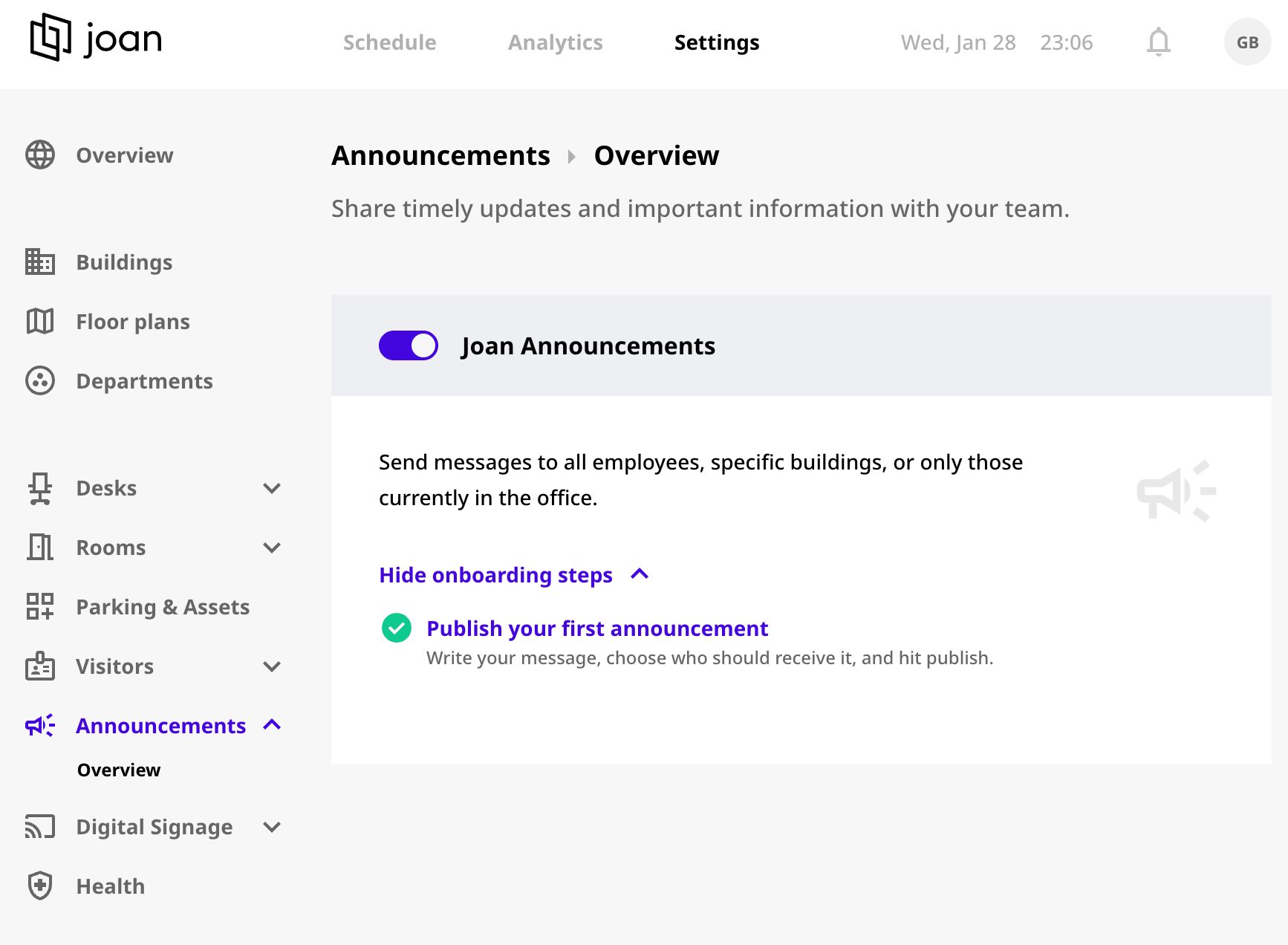Open the GB user avatar menu
Viewport: 1288px width, 945px height.
click(x=1247, y=42)
